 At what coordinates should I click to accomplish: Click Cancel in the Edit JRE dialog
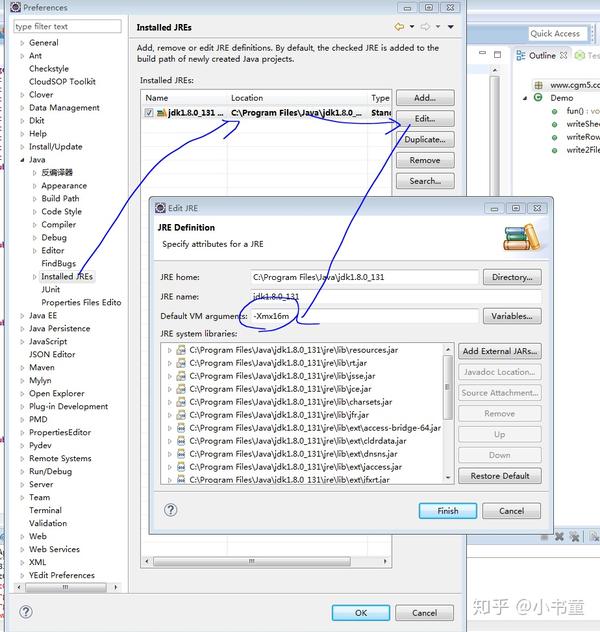coord(511,511)
